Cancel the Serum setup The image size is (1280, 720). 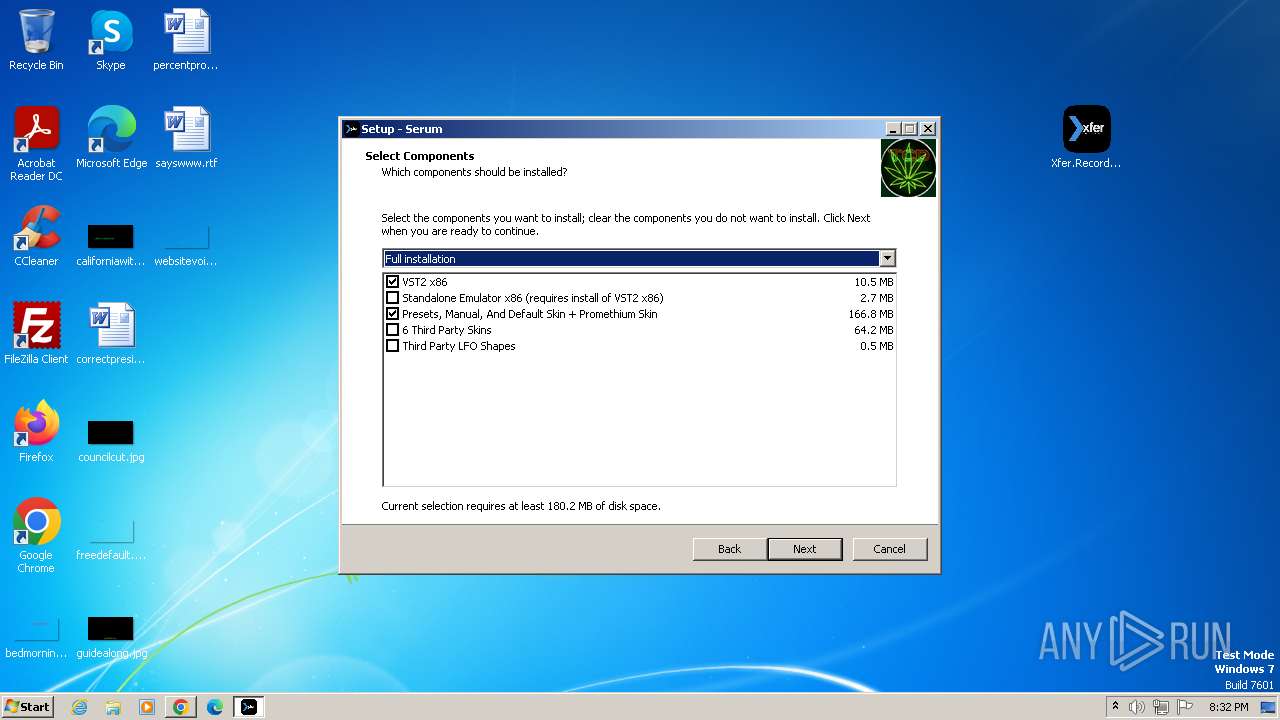pos(889,549)
